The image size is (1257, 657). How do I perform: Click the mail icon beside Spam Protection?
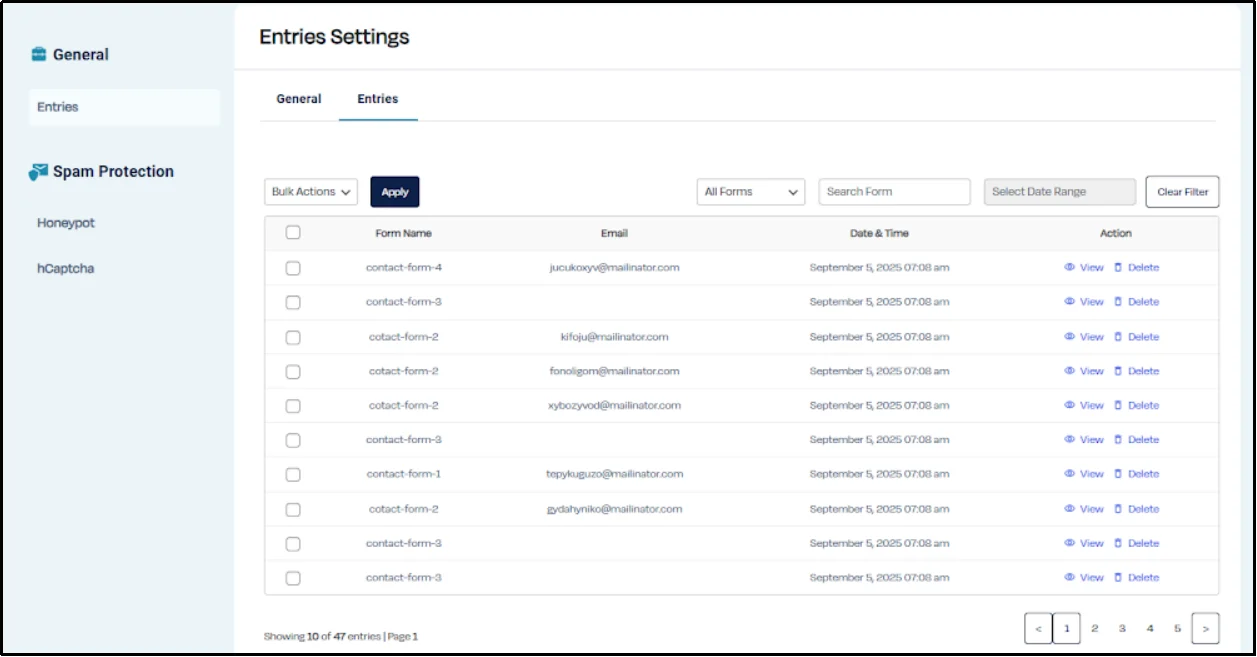point(38,170)
